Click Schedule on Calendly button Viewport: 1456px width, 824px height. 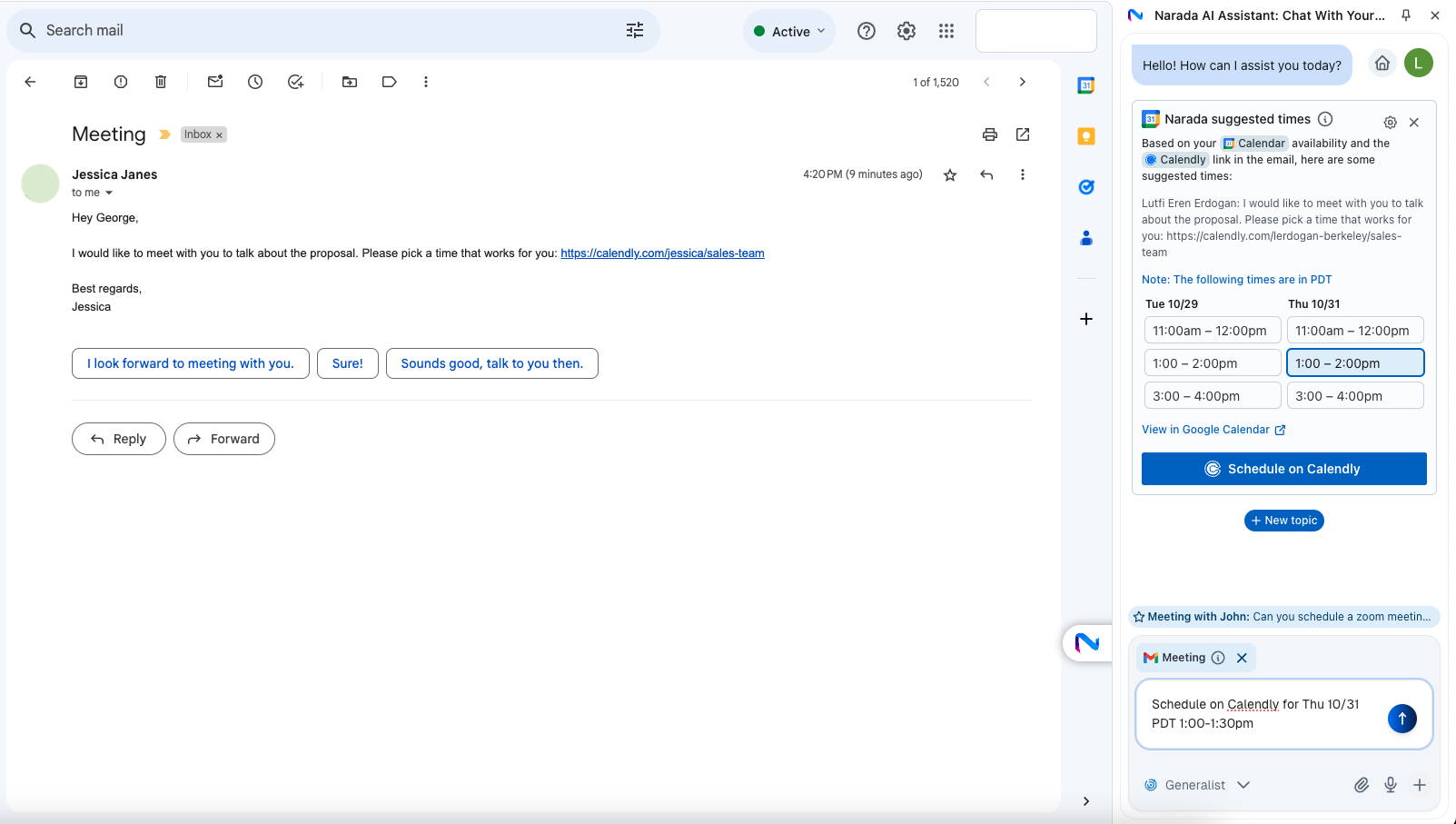click(x=1283, y=469)
